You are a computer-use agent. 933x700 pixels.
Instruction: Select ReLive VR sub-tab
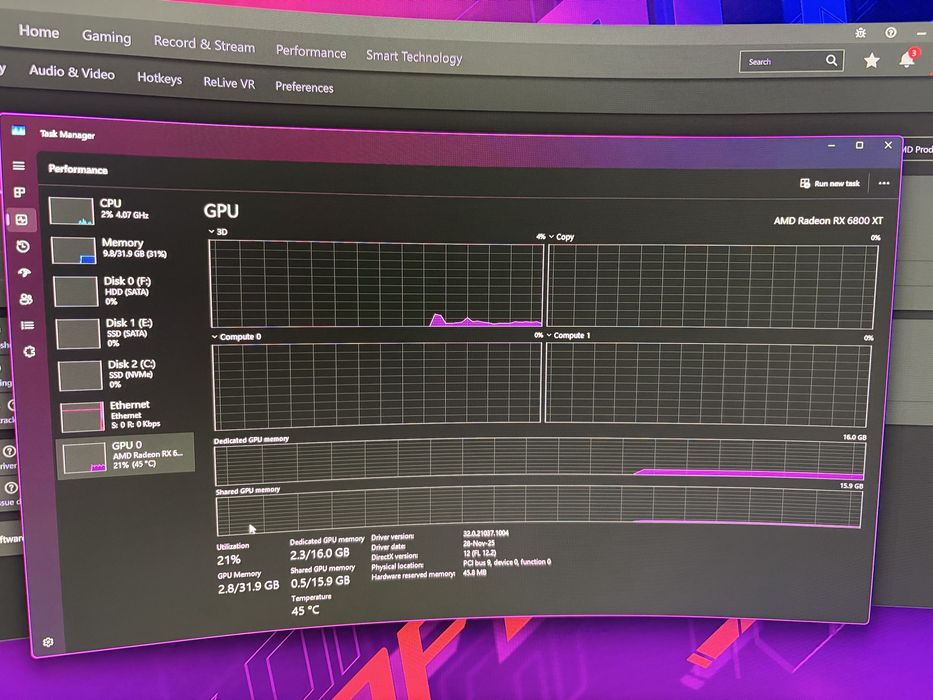tap(229, 83)
